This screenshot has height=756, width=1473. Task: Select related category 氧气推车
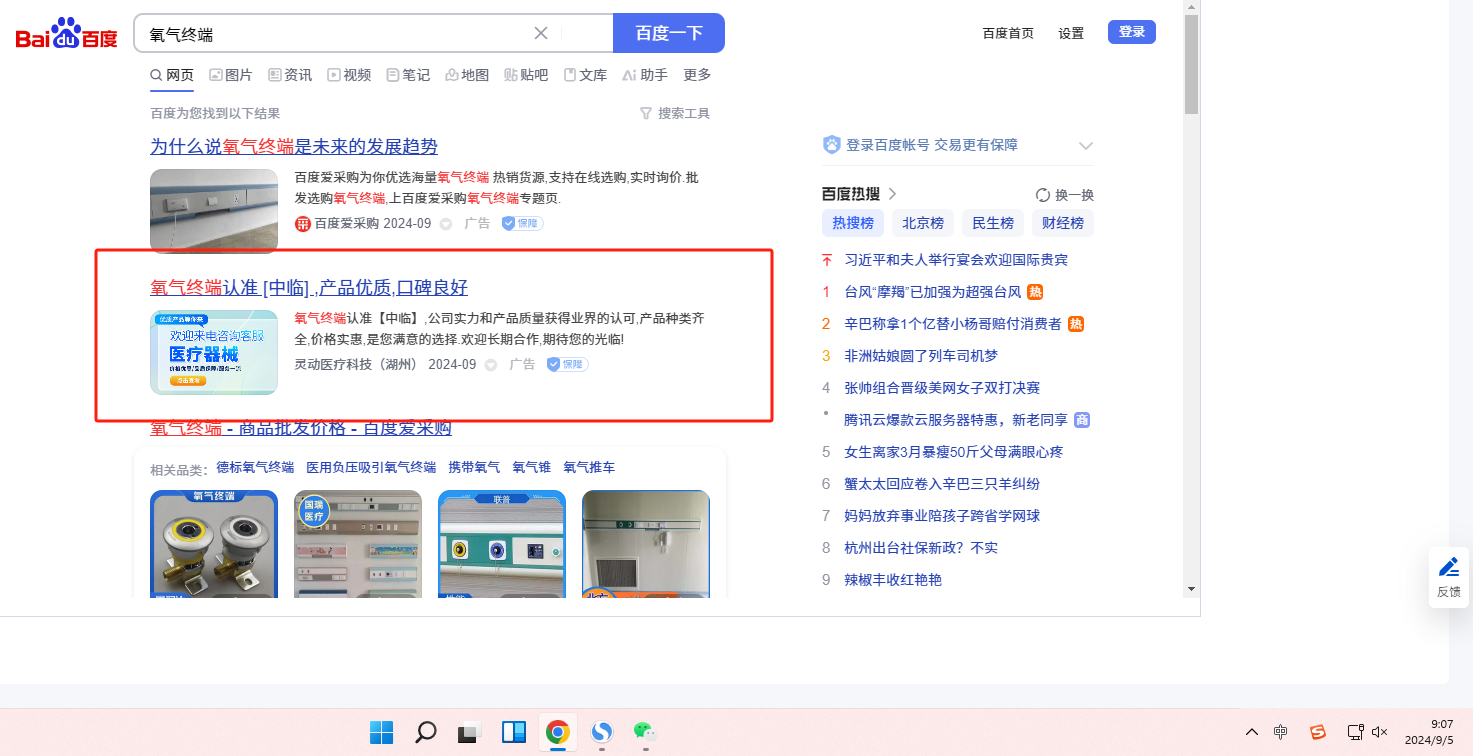tap(589, 467)
